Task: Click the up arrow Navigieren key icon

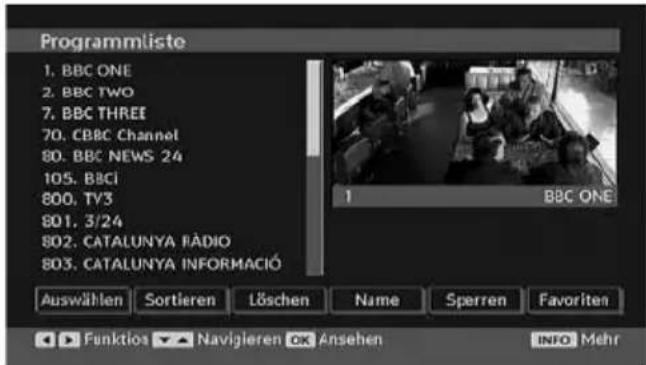Action: tap(183, 340)
